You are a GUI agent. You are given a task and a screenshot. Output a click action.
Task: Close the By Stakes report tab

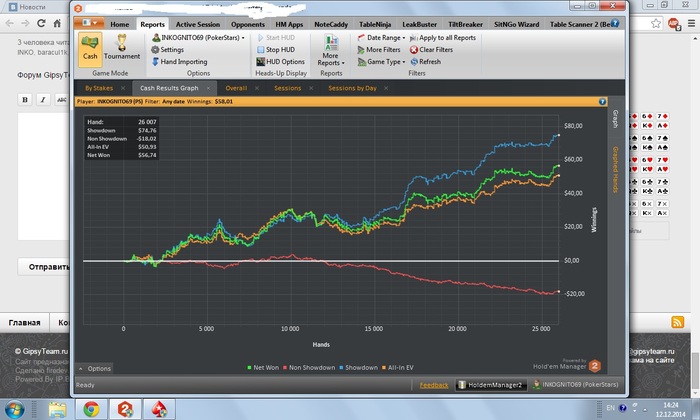pyautogui.click(x=123, y=88)
